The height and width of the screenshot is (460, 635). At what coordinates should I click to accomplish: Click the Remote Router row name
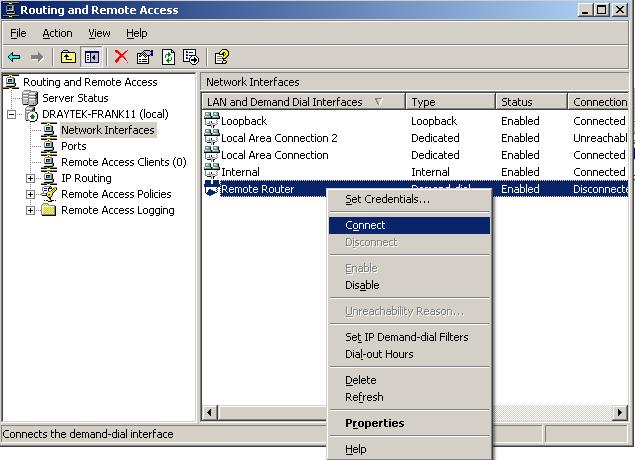[x=258, y=189]
